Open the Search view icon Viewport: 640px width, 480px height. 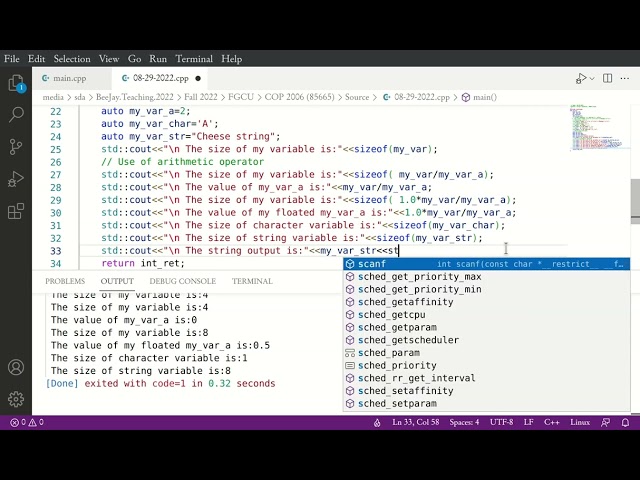[16, 114]
